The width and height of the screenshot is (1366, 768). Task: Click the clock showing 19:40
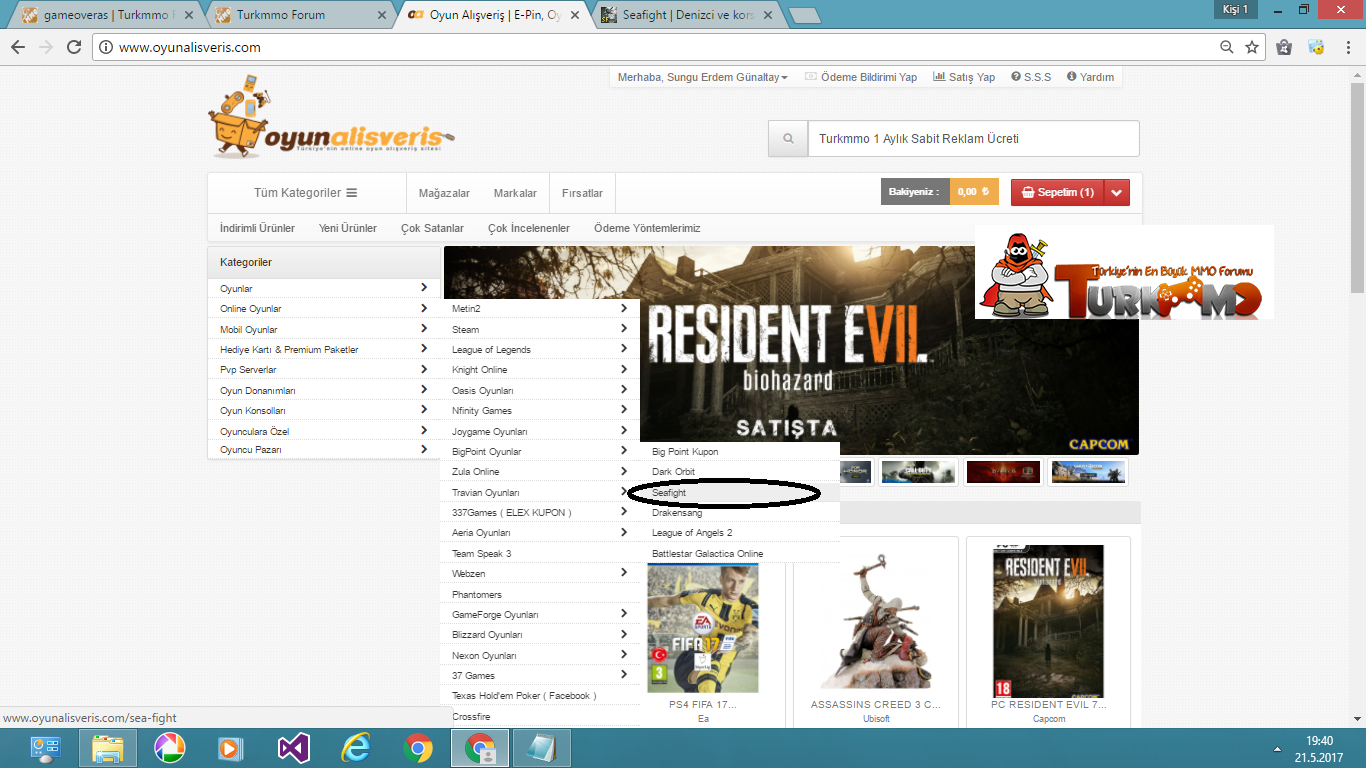(x=1320, y=741)
